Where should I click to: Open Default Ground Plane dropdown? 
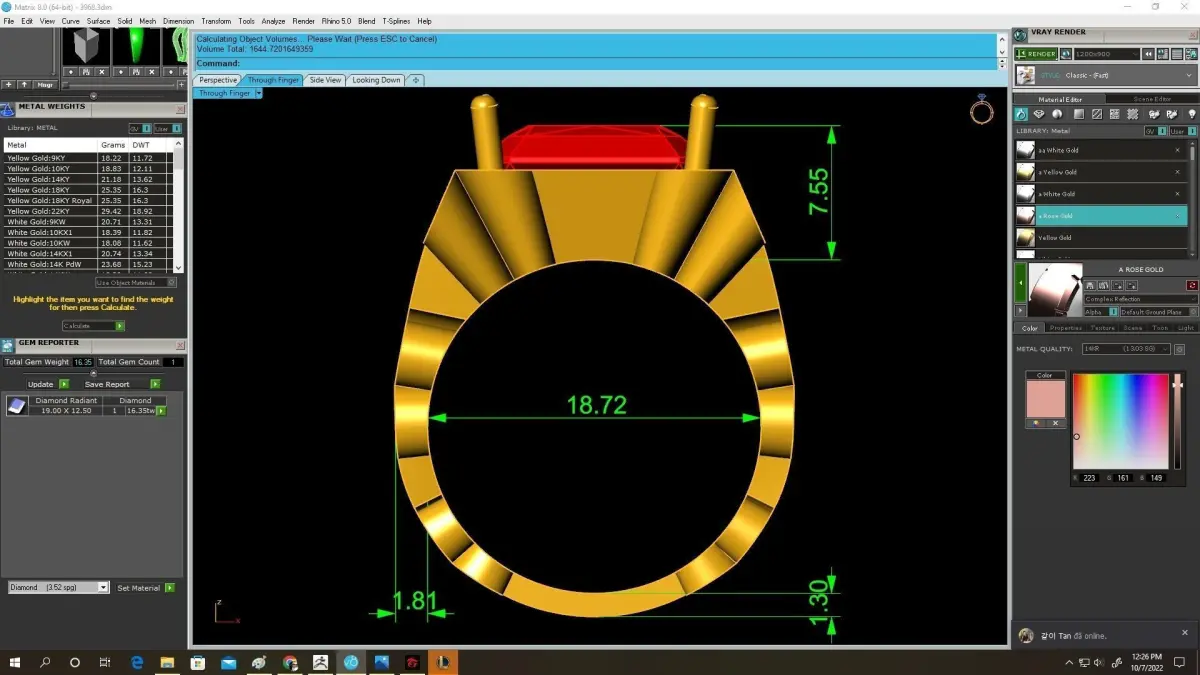tap(1158, 312)
